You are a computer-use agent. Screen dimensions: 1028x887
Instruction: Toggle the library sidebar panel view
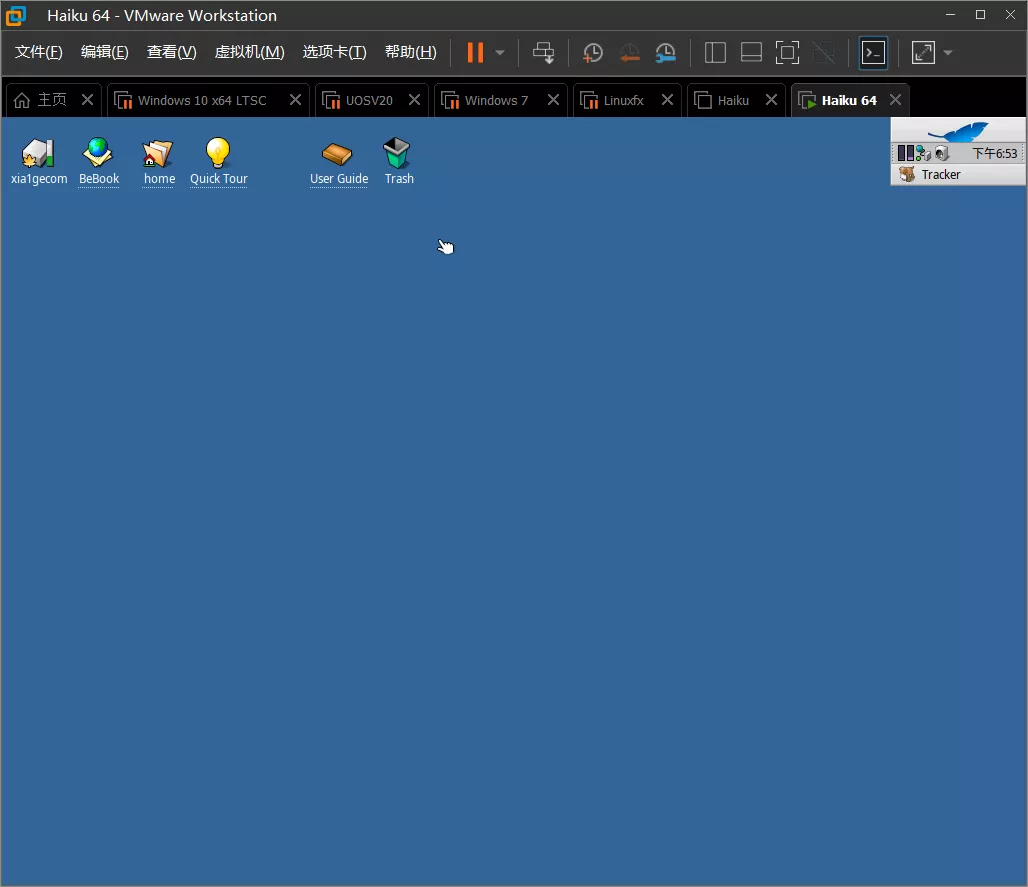715,53
